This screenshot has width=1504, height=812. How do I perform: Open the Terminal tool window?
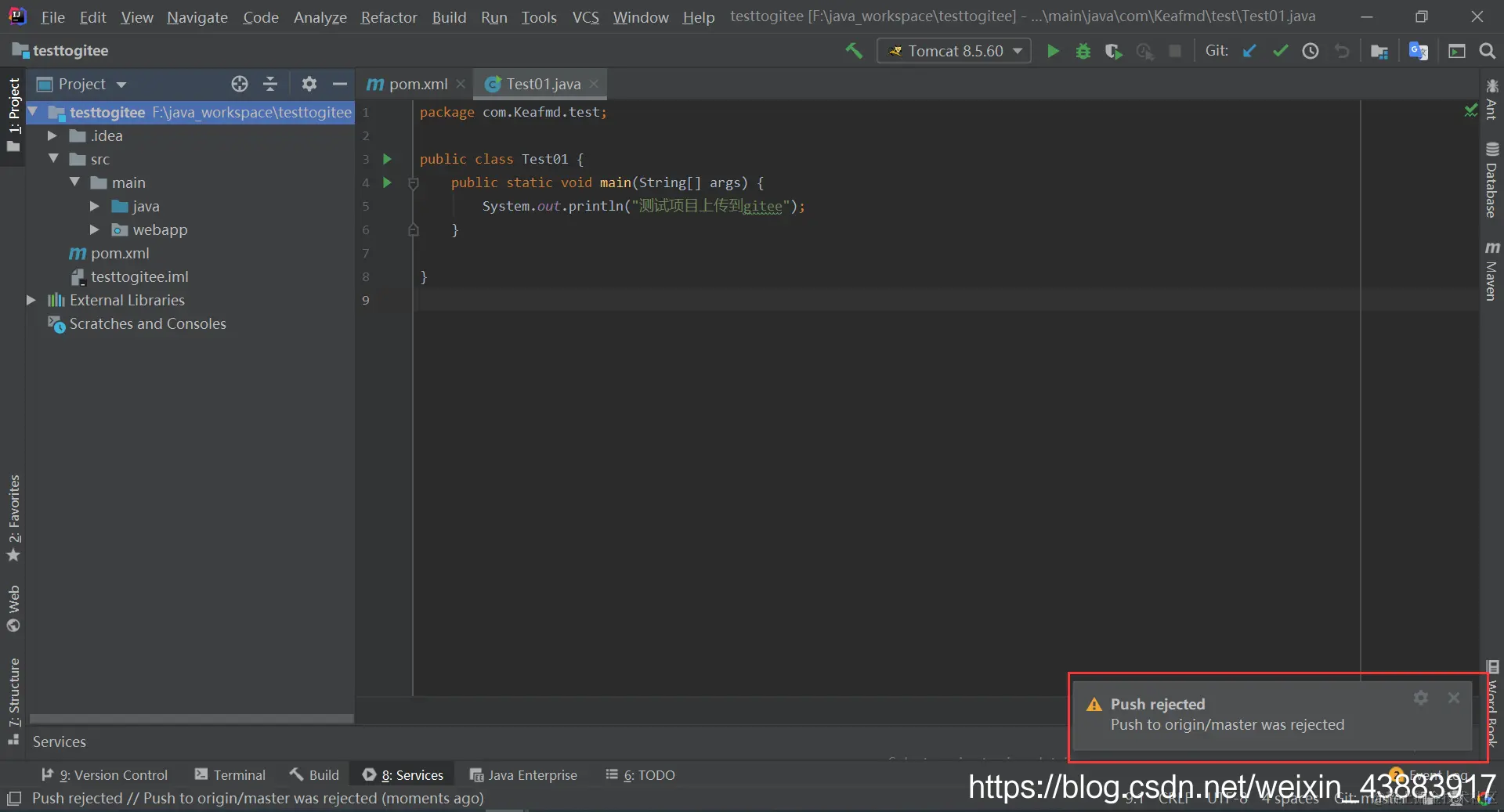[x=230, y=774]
